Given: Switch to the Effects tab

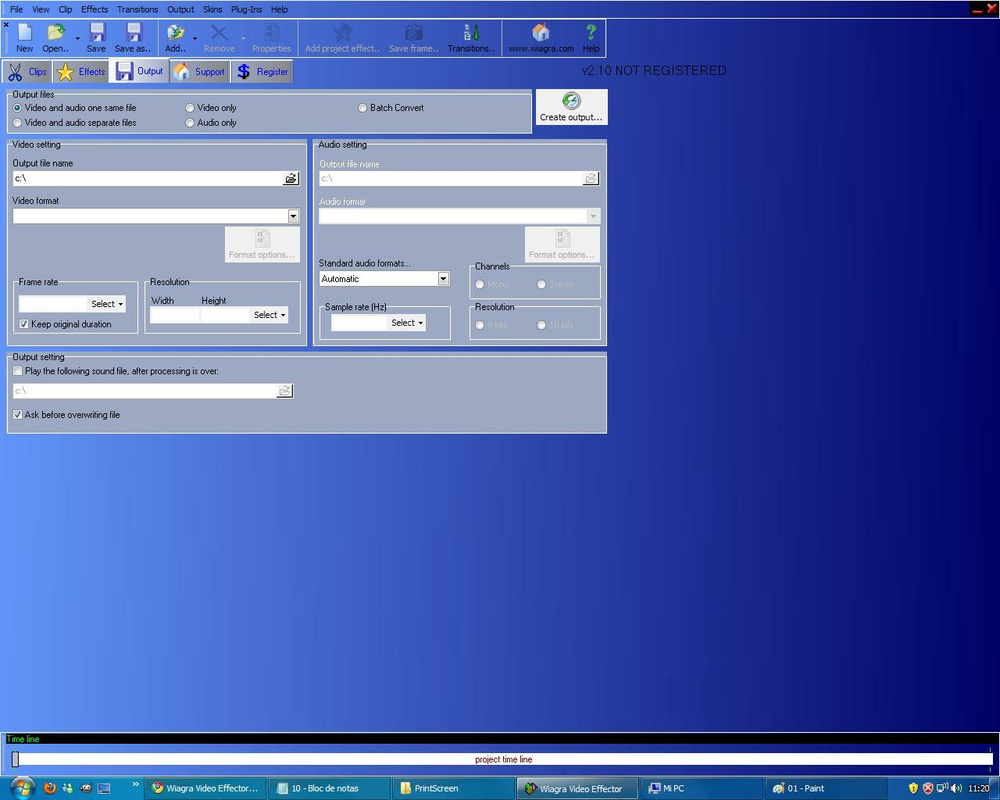Looking at the screenshot, I should point(81,71).
